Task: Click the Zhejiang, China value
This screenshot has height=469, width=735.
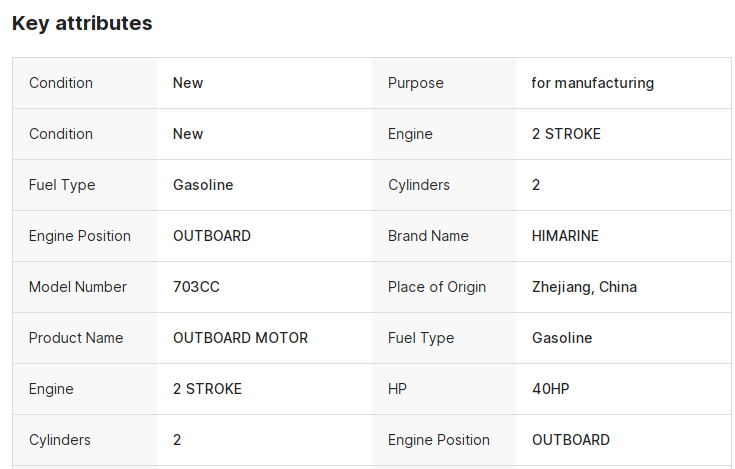Action: pos(584,287)
